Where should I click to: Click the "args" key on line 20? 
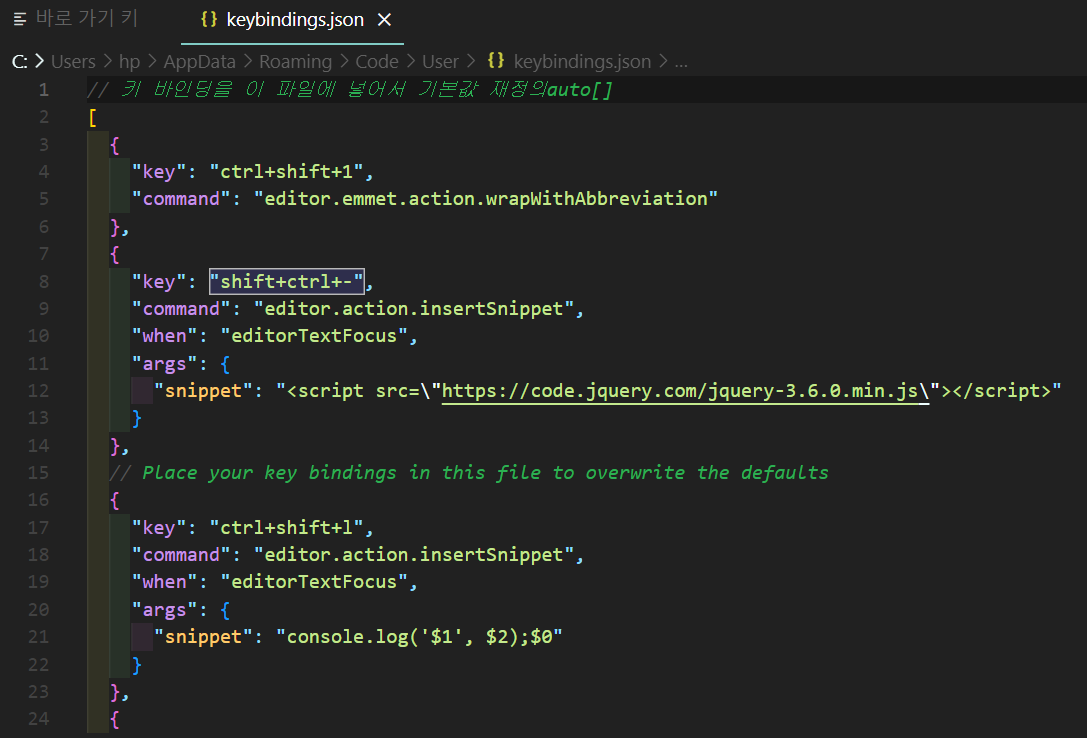click(x=164, y=610)
